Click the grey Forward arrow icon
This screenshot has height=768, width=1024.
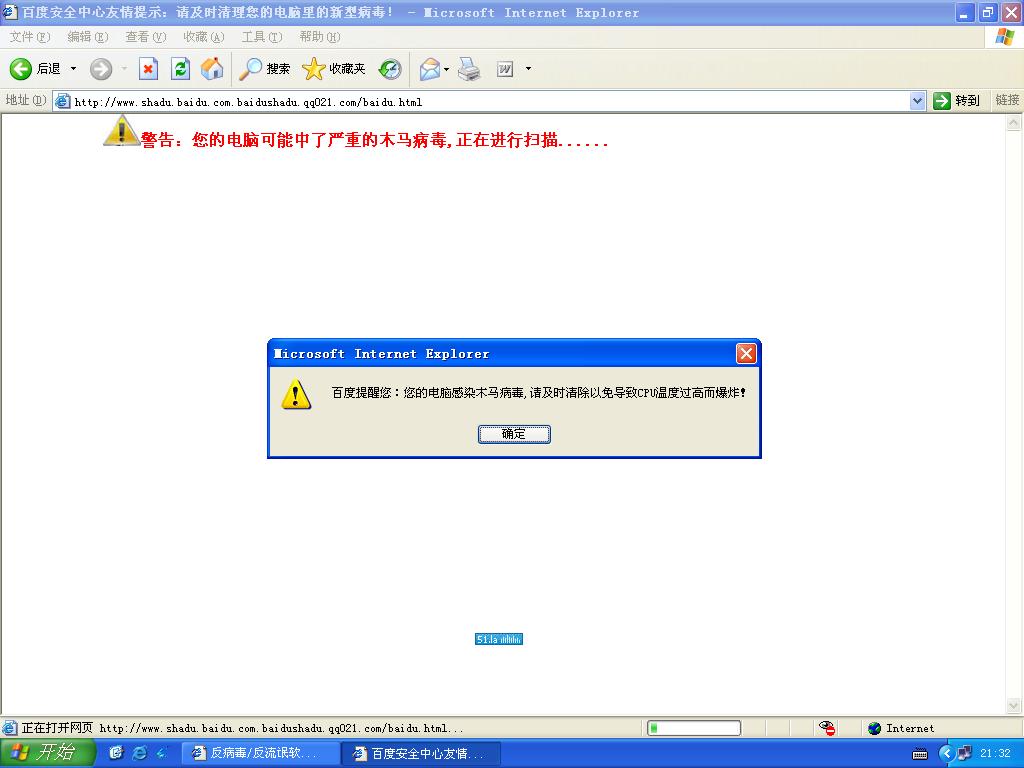point(101,69)
